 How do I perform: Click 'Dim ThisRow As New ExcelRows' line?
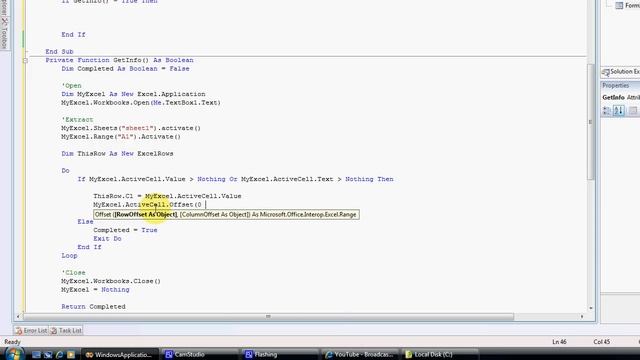(117, 153)
